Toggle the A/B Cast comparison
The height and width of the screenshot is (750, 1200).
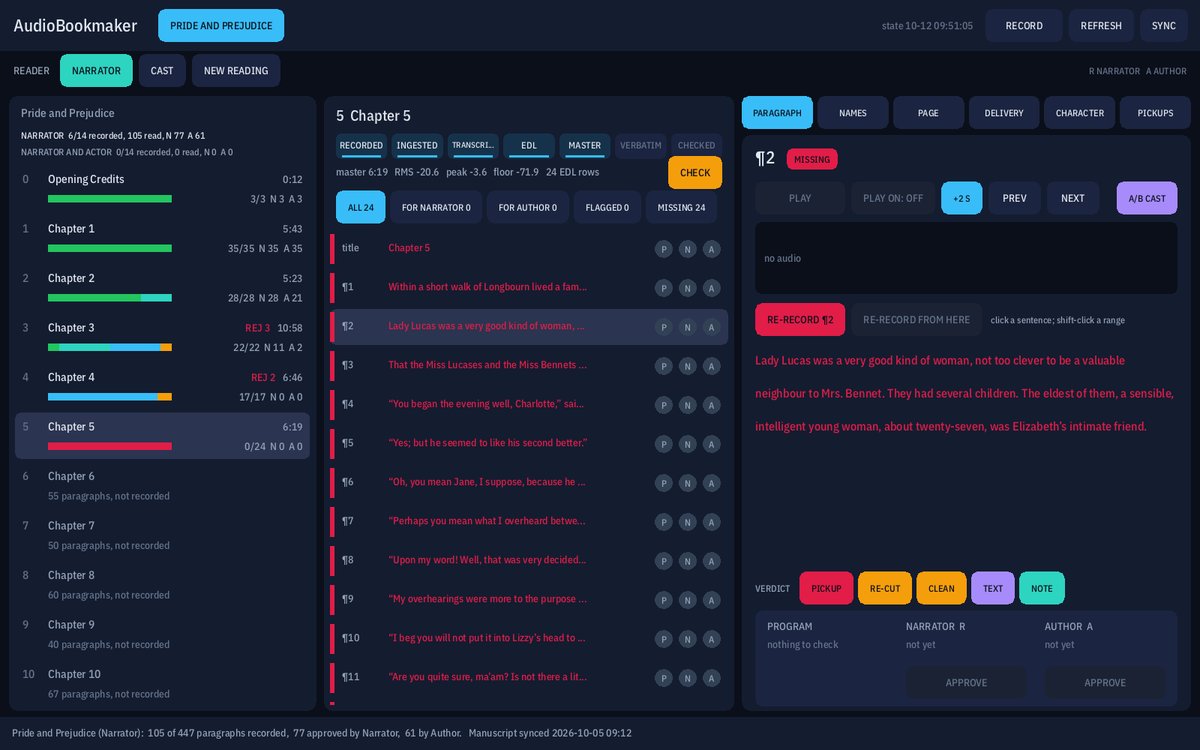1147,198
